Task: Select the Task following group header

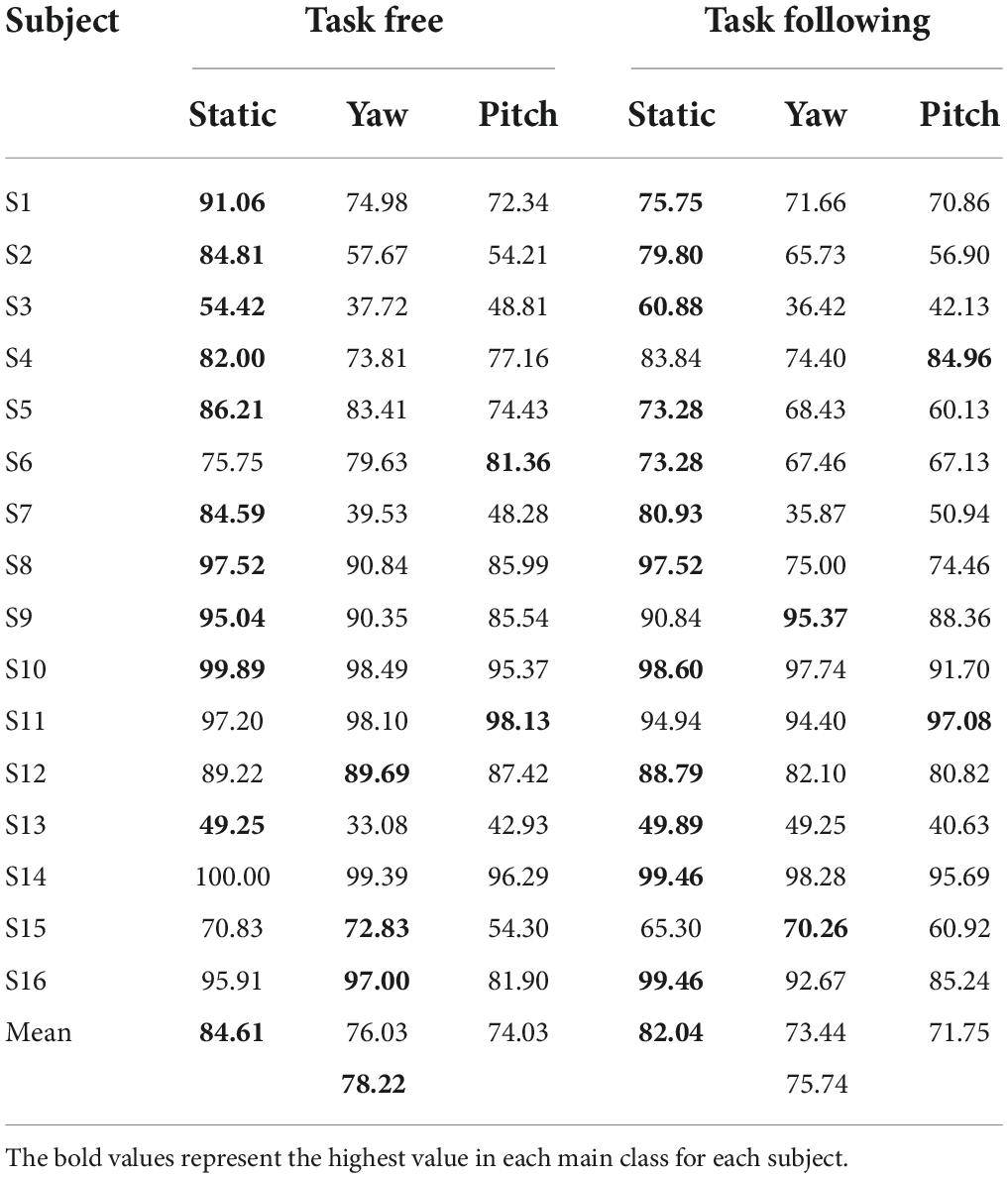Action: click(818, 21)
